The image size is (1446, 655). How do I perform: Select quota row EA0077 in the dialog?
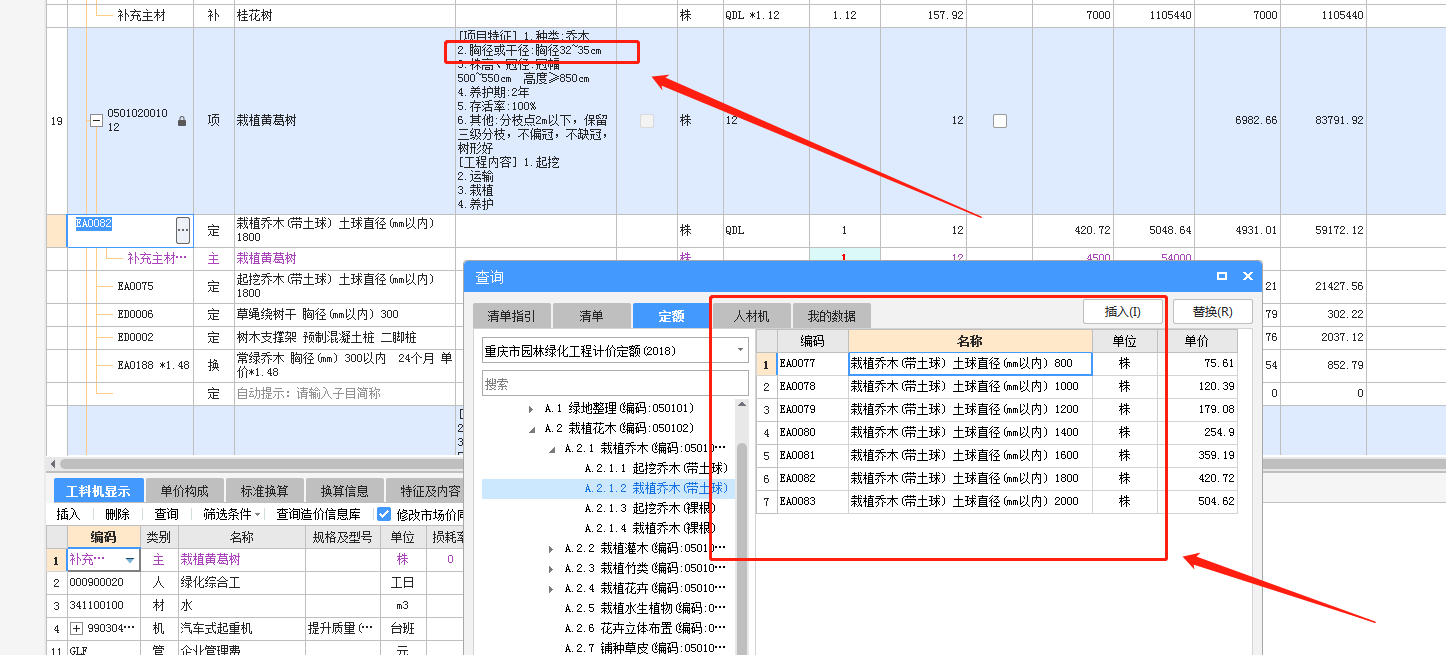(997, 364)
